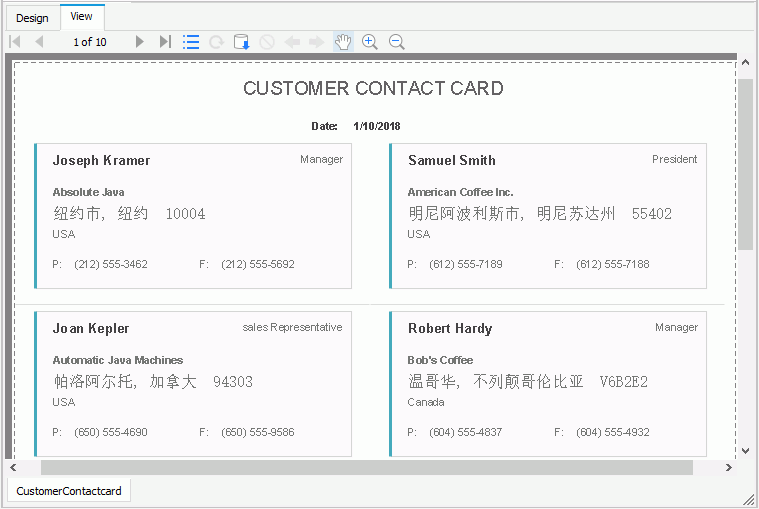Viewport: 759px width, 509px height.
Task: Click the Robert Hardy contact card name
Action: click(x=450, y=328)
